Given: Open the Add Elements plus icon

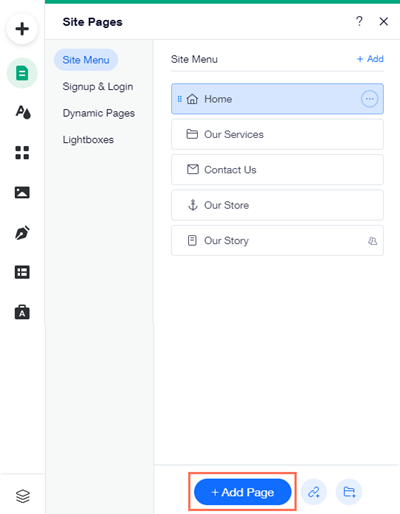Looking at the screenshot, I should 22,29.
